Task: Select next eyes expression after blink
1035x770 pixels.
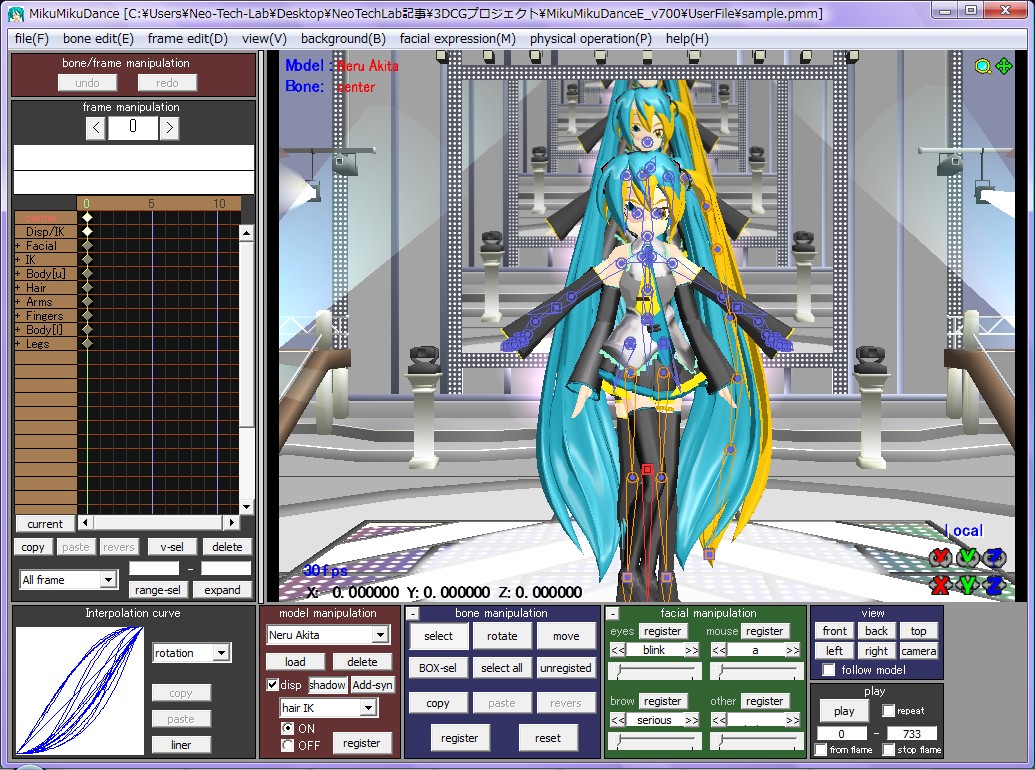Action: click(691, 650)
